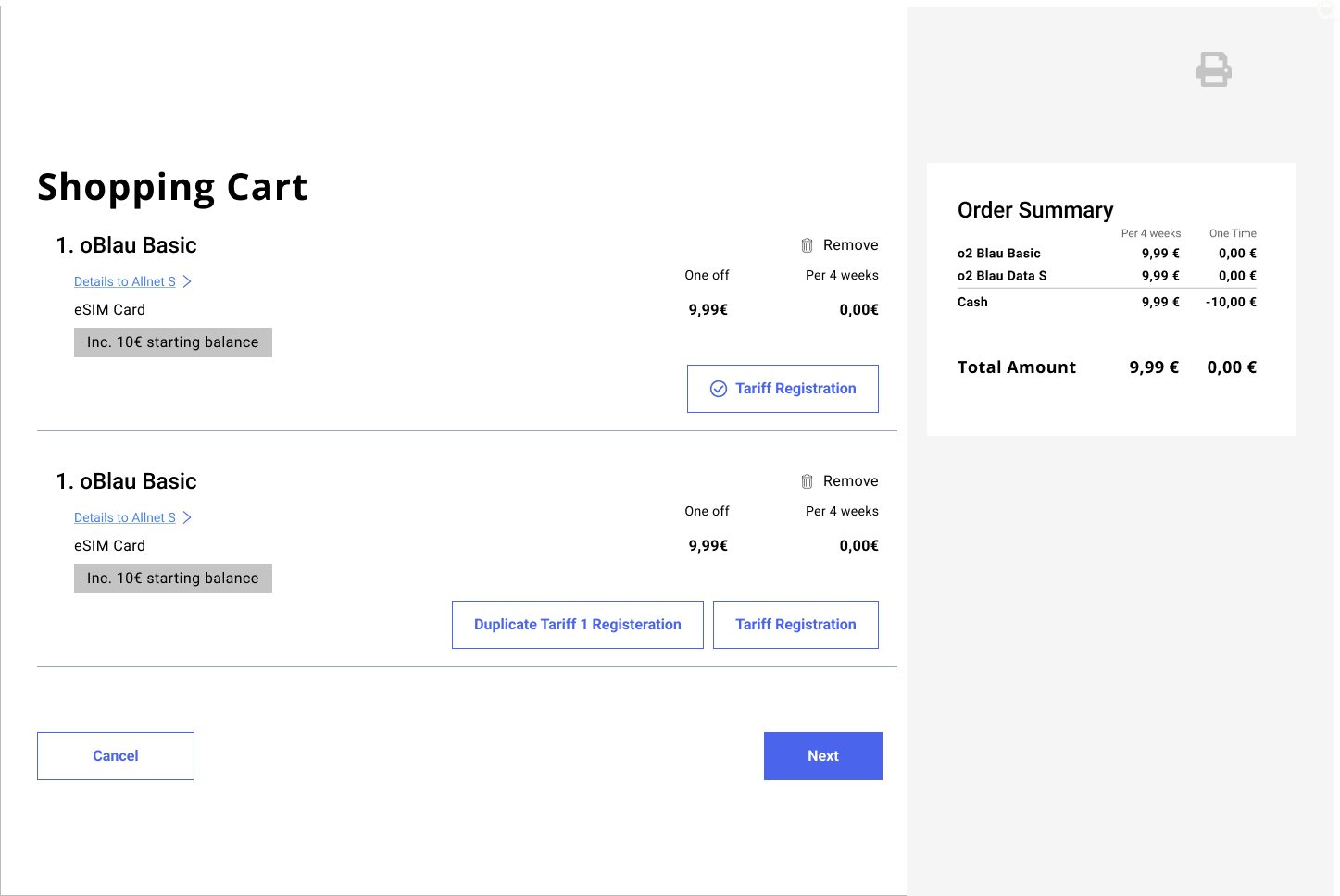Click Tariff Registration beside Duplicate Tariff button
This screenshot has width=1340, height=896.
pos(795,625)
